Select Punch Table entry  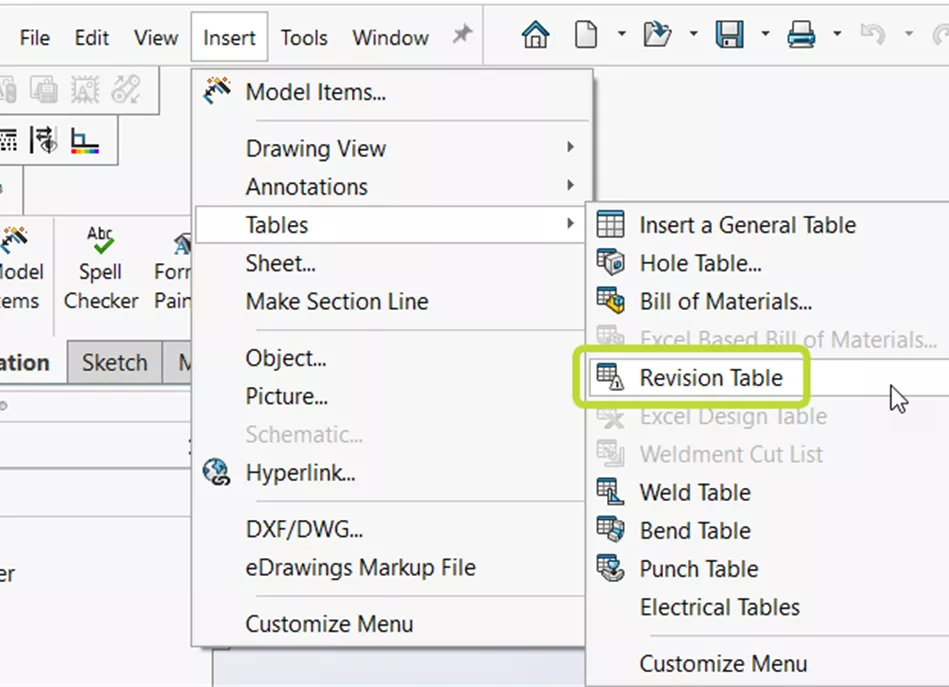pyautogui.click(x=698, y=569)
